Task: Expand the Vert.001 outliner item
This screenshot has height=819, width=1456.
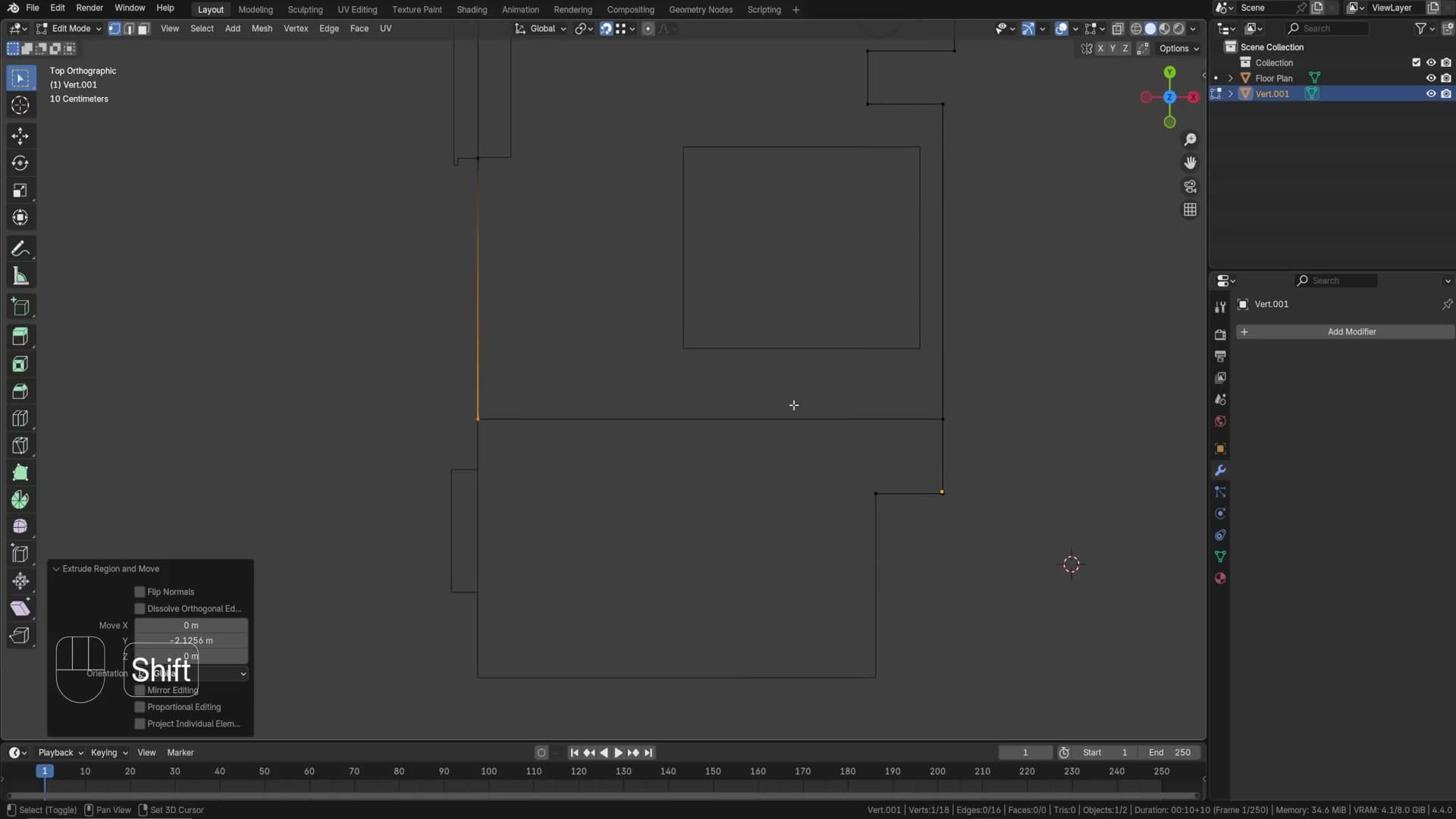Action: pos(1230,94)
